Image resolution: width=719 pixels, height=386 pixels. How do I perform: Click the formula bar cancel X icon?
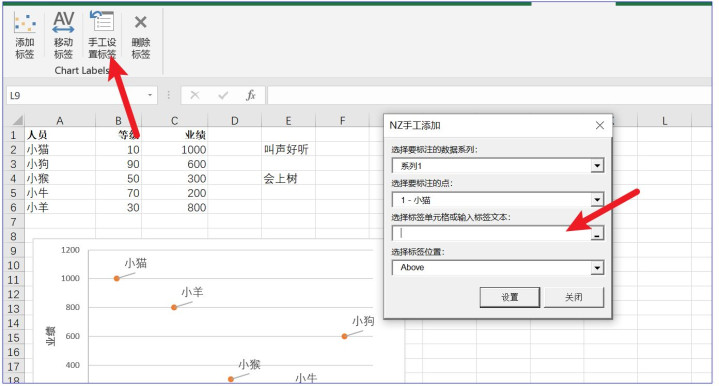(195, 95)
